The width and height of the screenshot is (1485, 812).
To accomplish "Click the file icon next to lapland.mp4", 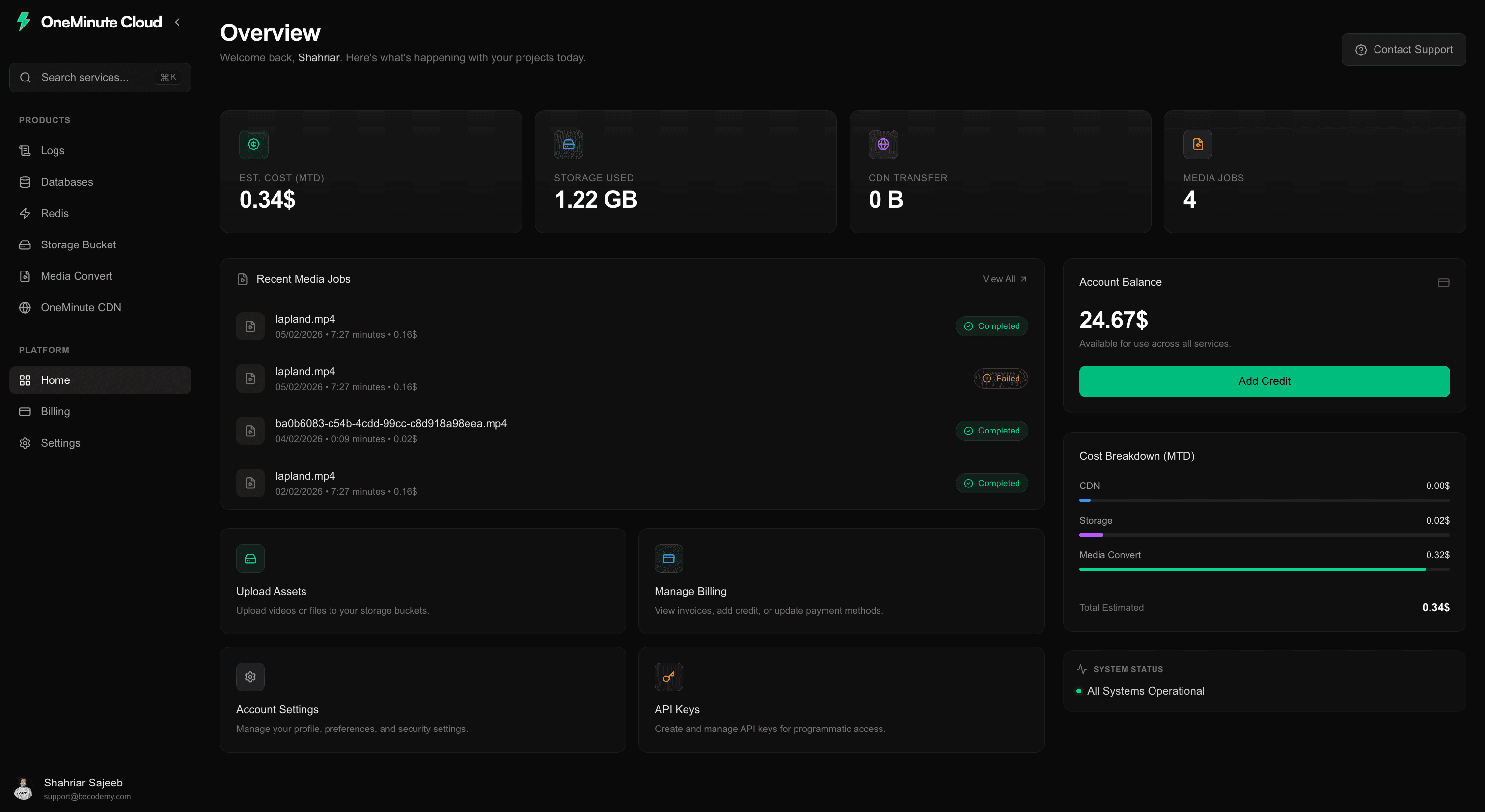I will [x=250, y=326].
